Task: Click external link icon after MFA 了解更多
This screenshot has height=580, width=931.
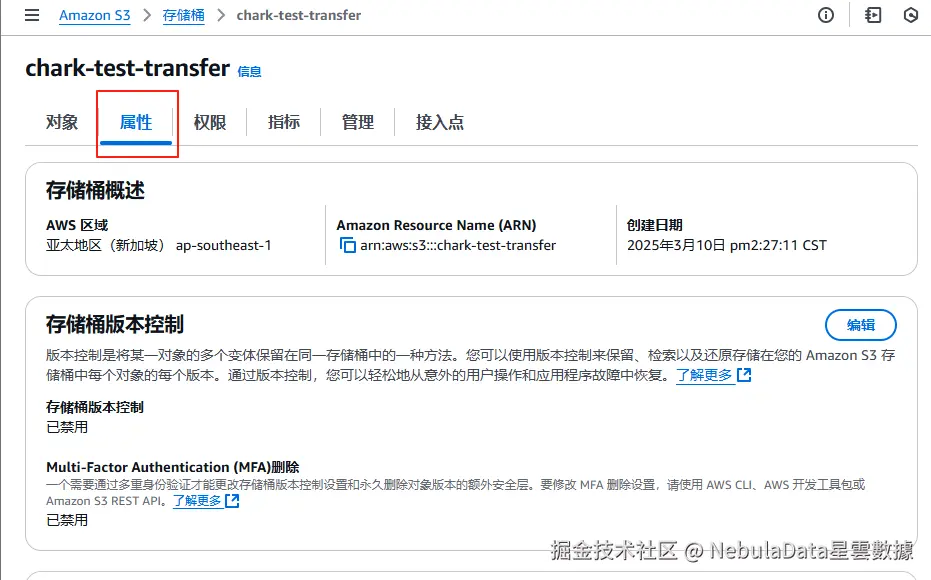Action: tap(232, 500)
